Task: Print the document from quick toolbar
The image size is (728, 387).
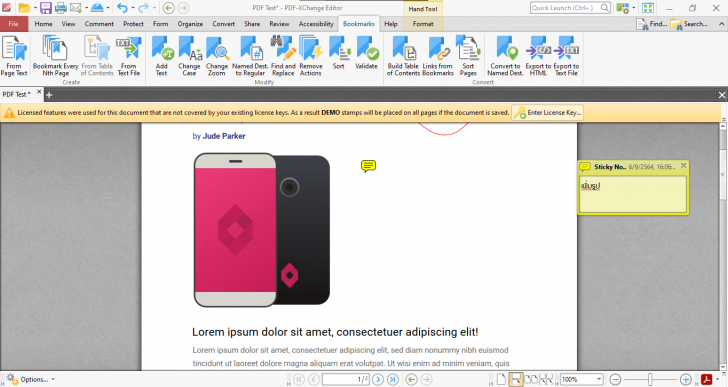Action: [61, 7]
